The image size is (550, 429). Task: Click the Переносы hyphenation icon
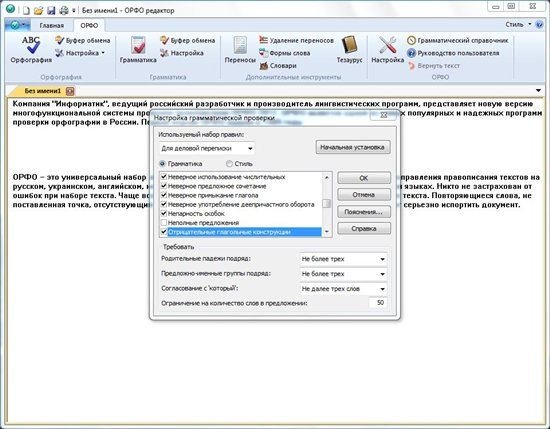point(240,49)
